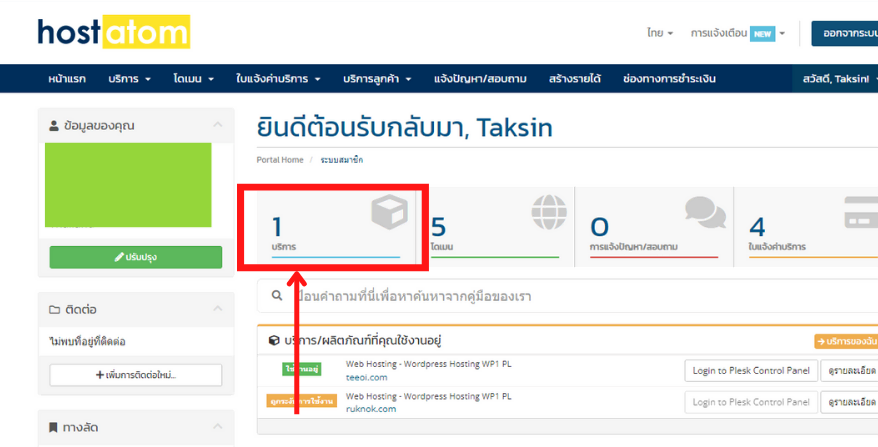Click the 0 การแจ้งปัญหา/สอบถาม tile
878x447 pixels.
pos(654,227)
